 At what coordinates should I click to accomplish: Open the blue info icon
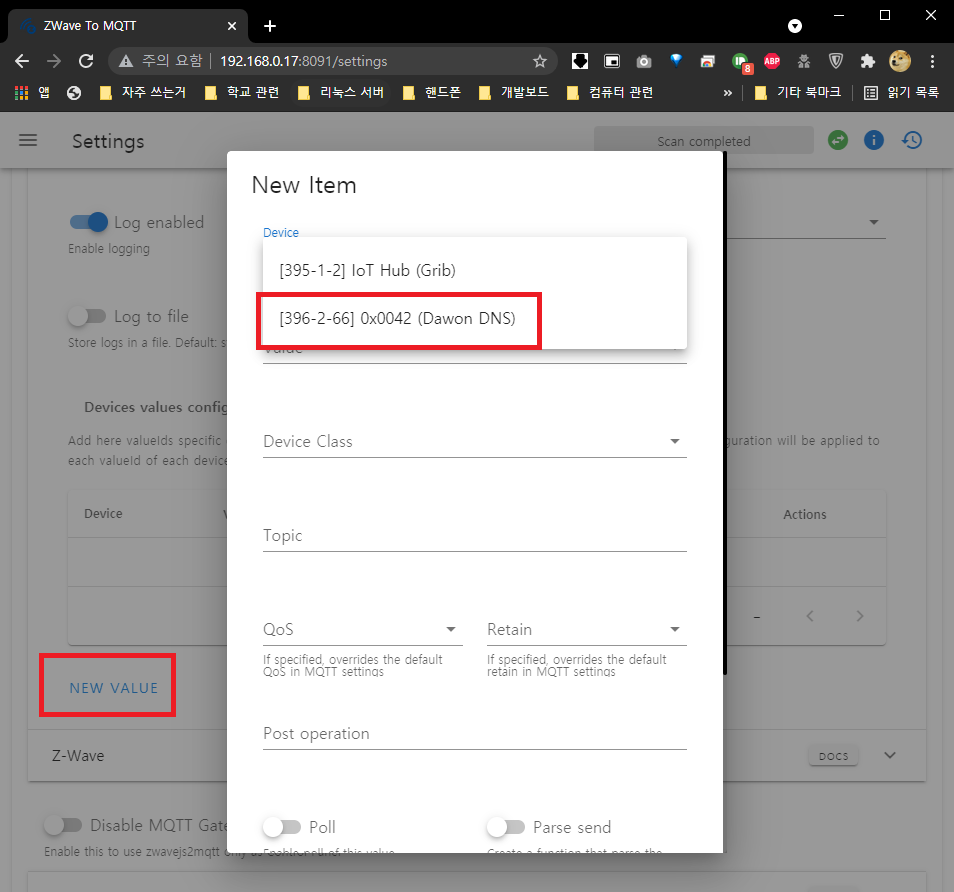pos(874,141)
